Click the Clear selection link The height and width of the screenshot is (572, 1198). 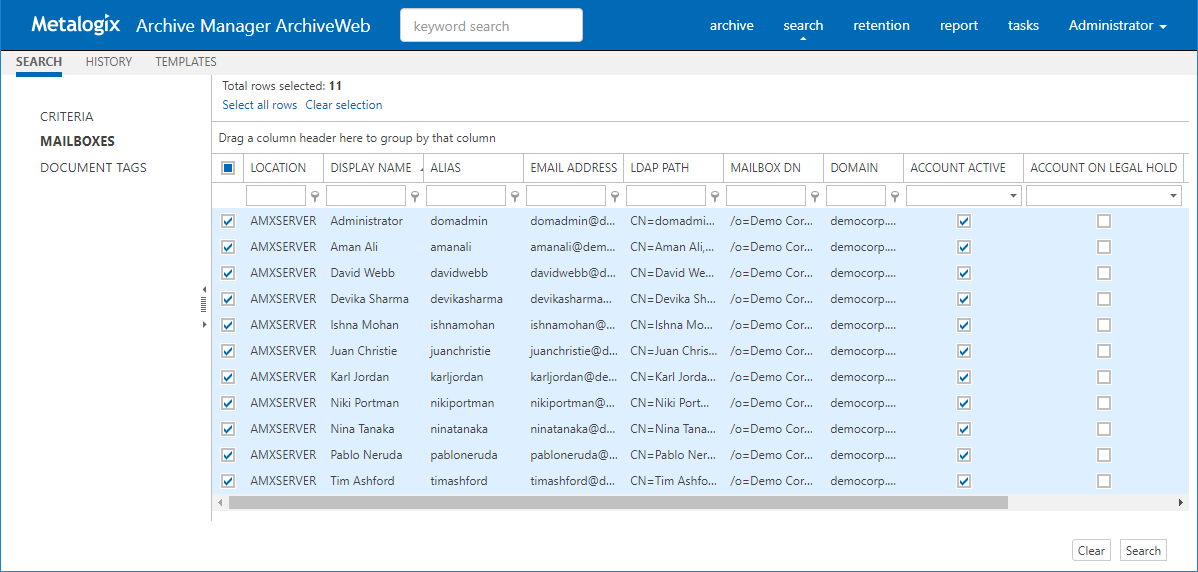click(x=343, y=105)
